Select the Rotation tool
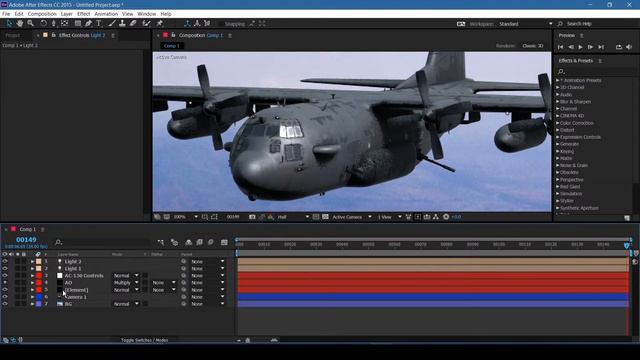 43,24
